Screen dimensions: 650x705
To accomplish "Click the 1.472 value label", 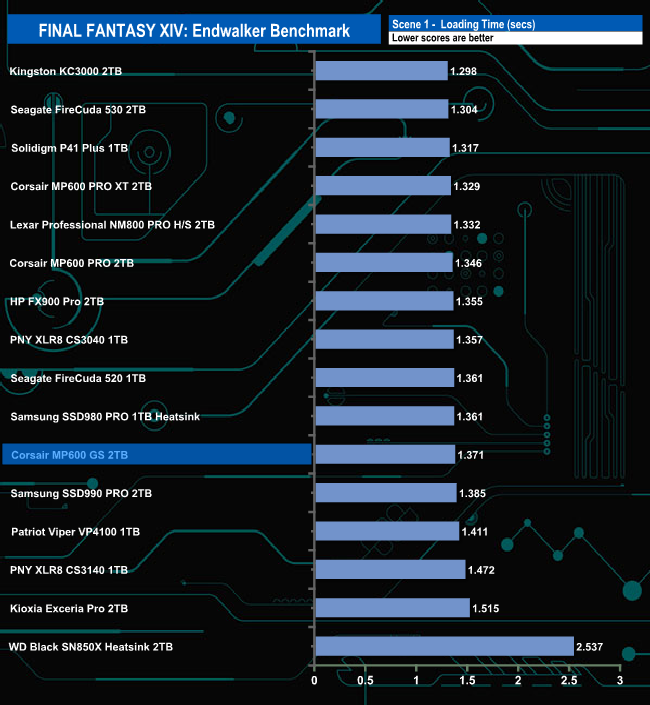I will 481,570.
